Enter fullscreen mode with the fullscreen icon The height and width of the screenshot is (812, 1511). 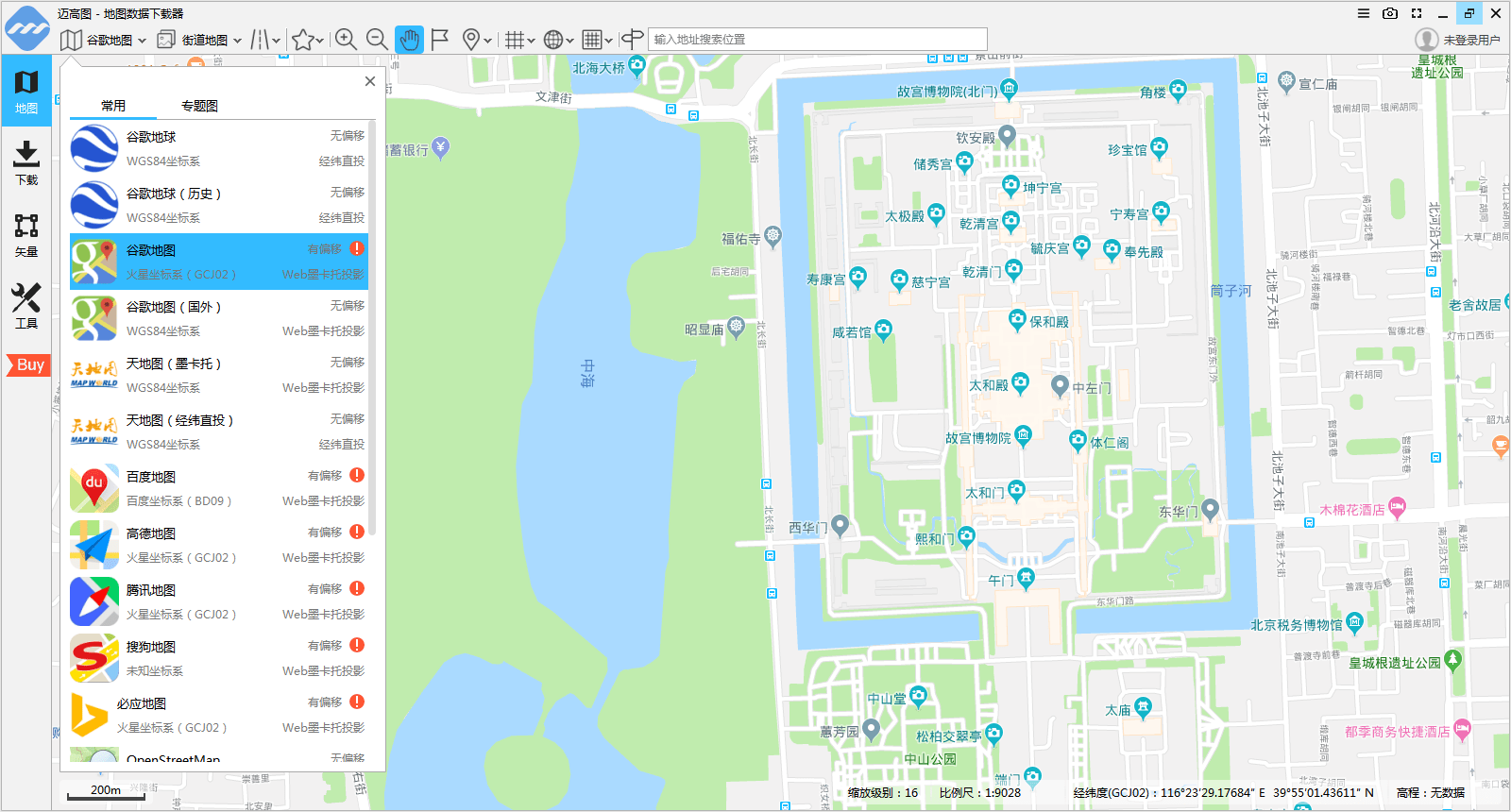point(1416,13)
